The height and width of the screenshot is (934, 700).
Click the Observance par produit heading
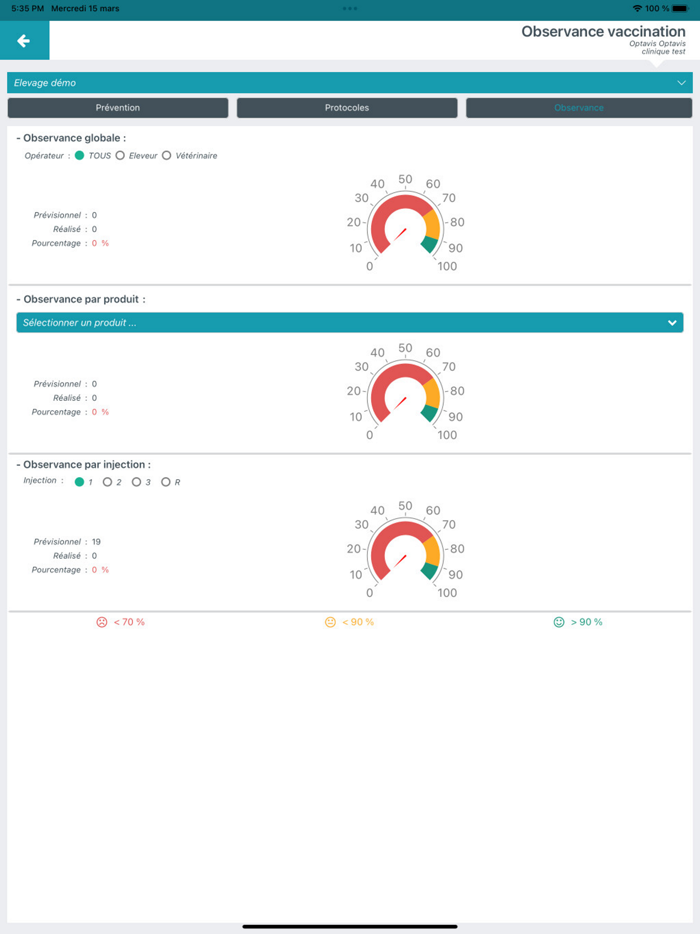click(80, 299)
